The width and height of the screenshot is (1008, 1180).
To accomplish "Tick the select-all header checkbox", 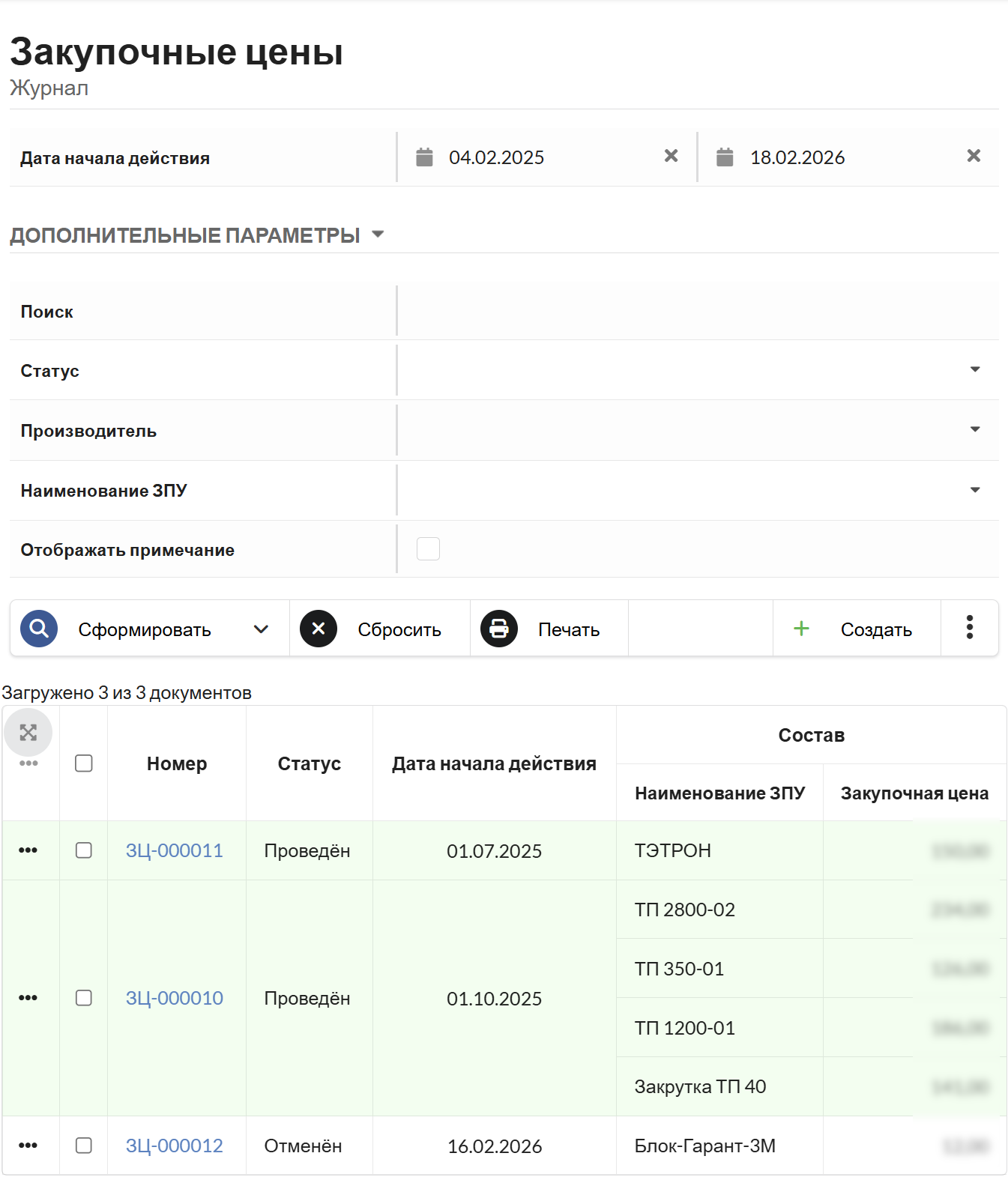I will pyautogui.click(x=84, y=763).
